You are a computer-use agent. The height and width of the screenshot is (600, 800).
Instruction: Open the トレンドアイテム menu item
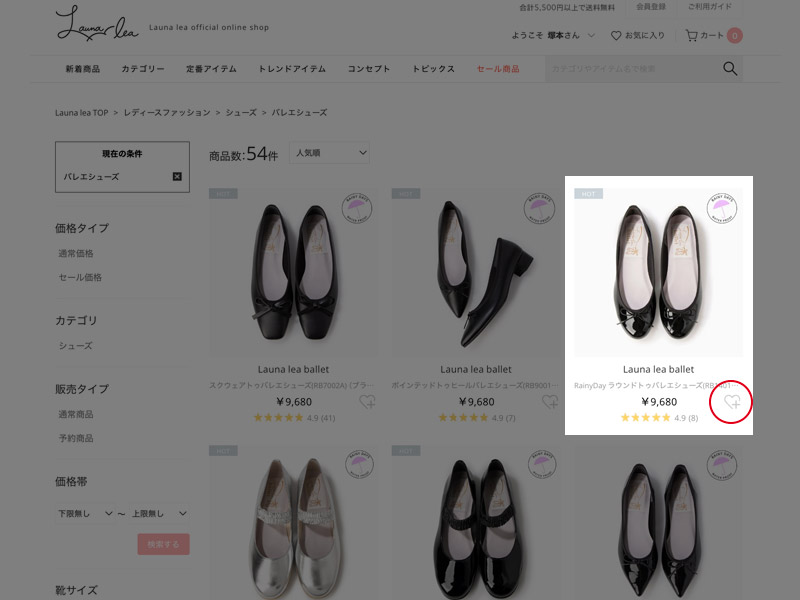click(294, 69)
